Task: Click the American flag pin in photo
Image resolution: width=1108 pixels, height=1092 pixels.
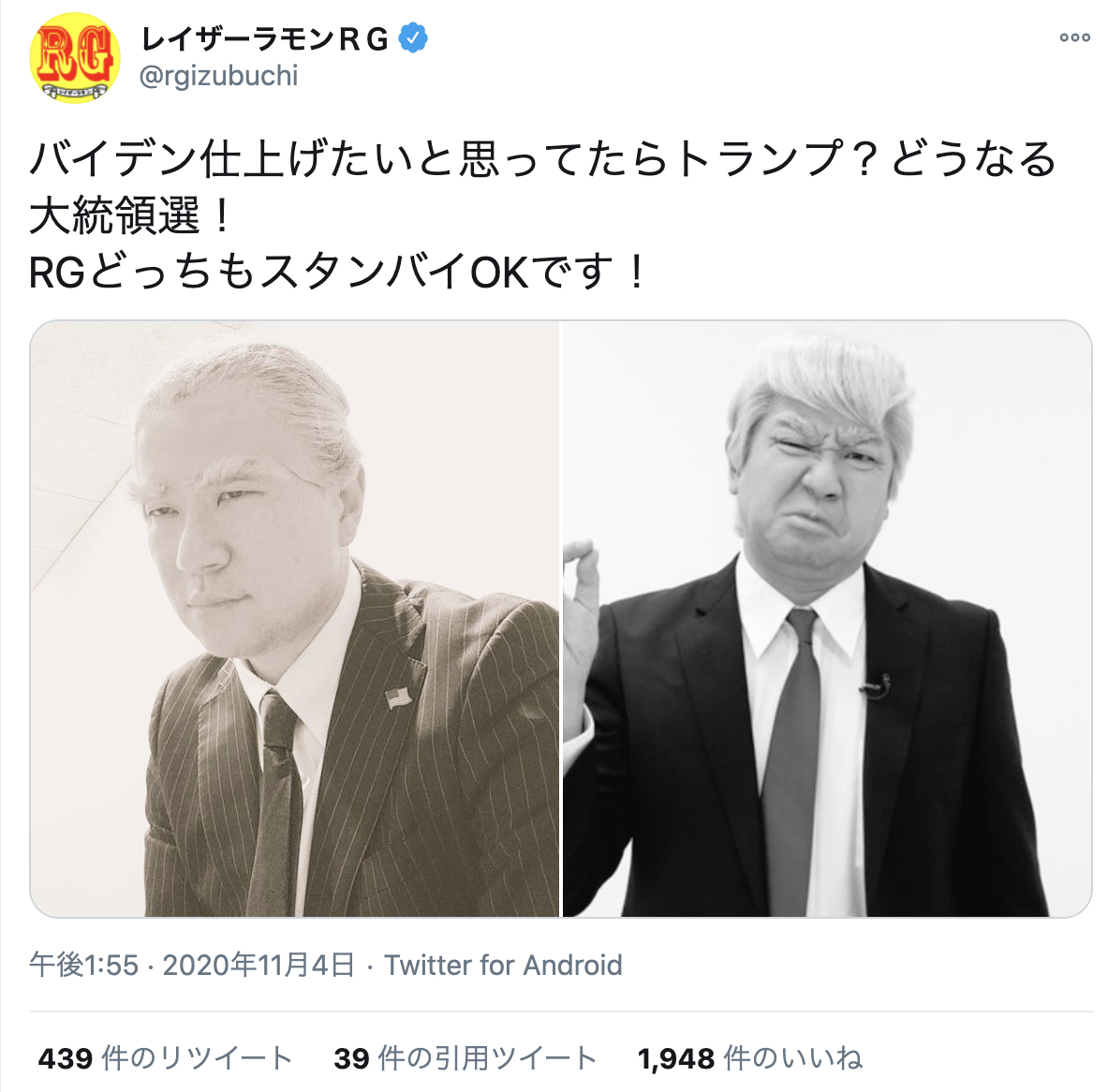Action: tap(399, 698)
